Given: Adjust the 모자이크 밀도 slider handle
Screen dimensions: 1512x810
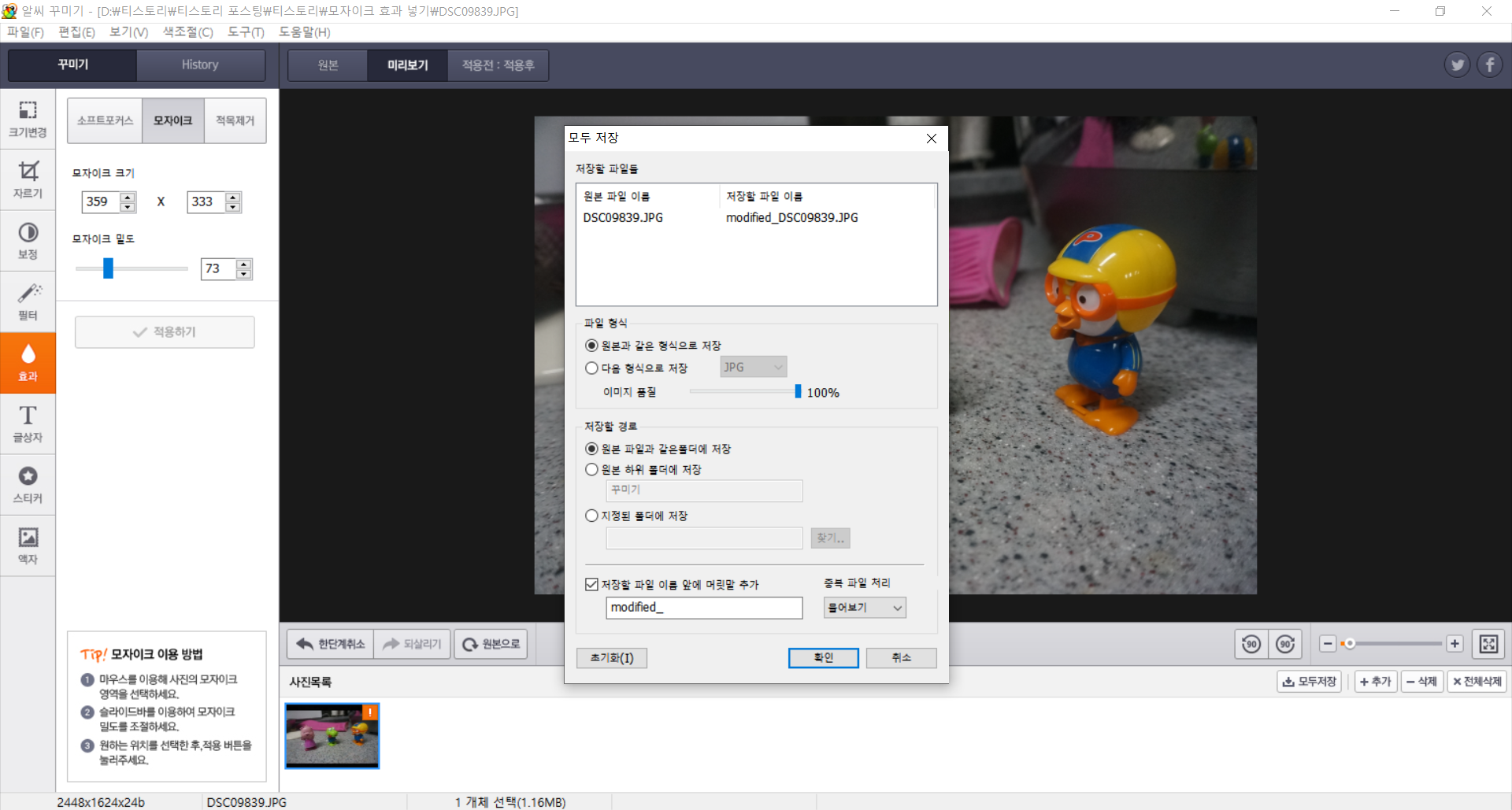Looking at the screenshot, I should tap(108, 268).
